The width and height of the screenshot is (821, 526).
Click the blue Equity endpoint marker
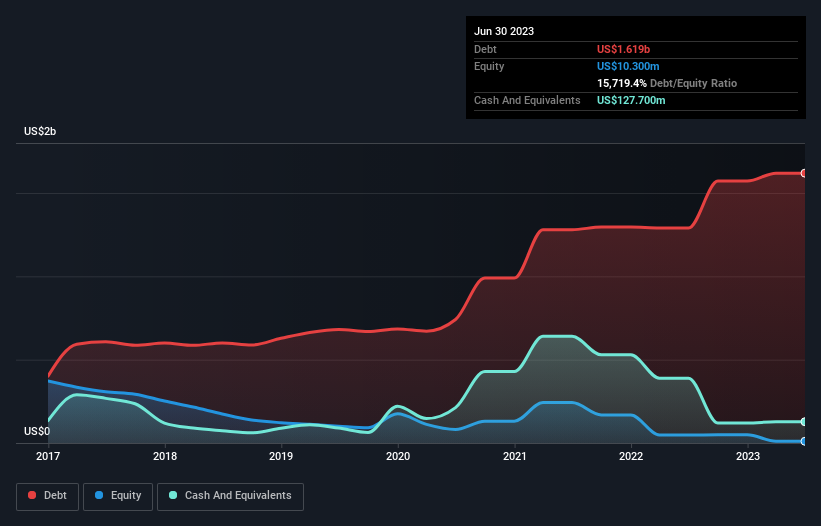[804, 441]
